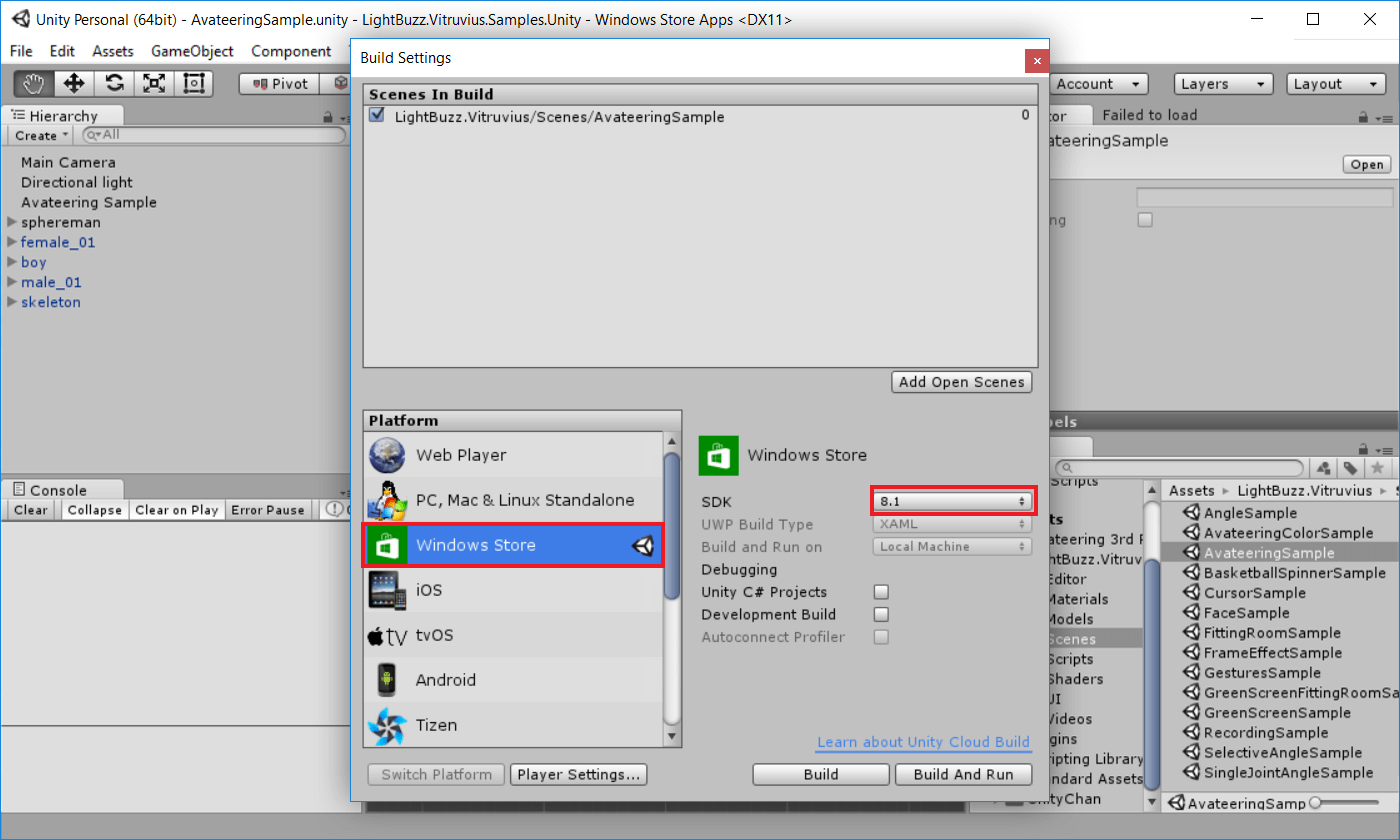This screenshot has height=840, width=1400.
Task: Open the Assets menu
Action: pos(113,51)
